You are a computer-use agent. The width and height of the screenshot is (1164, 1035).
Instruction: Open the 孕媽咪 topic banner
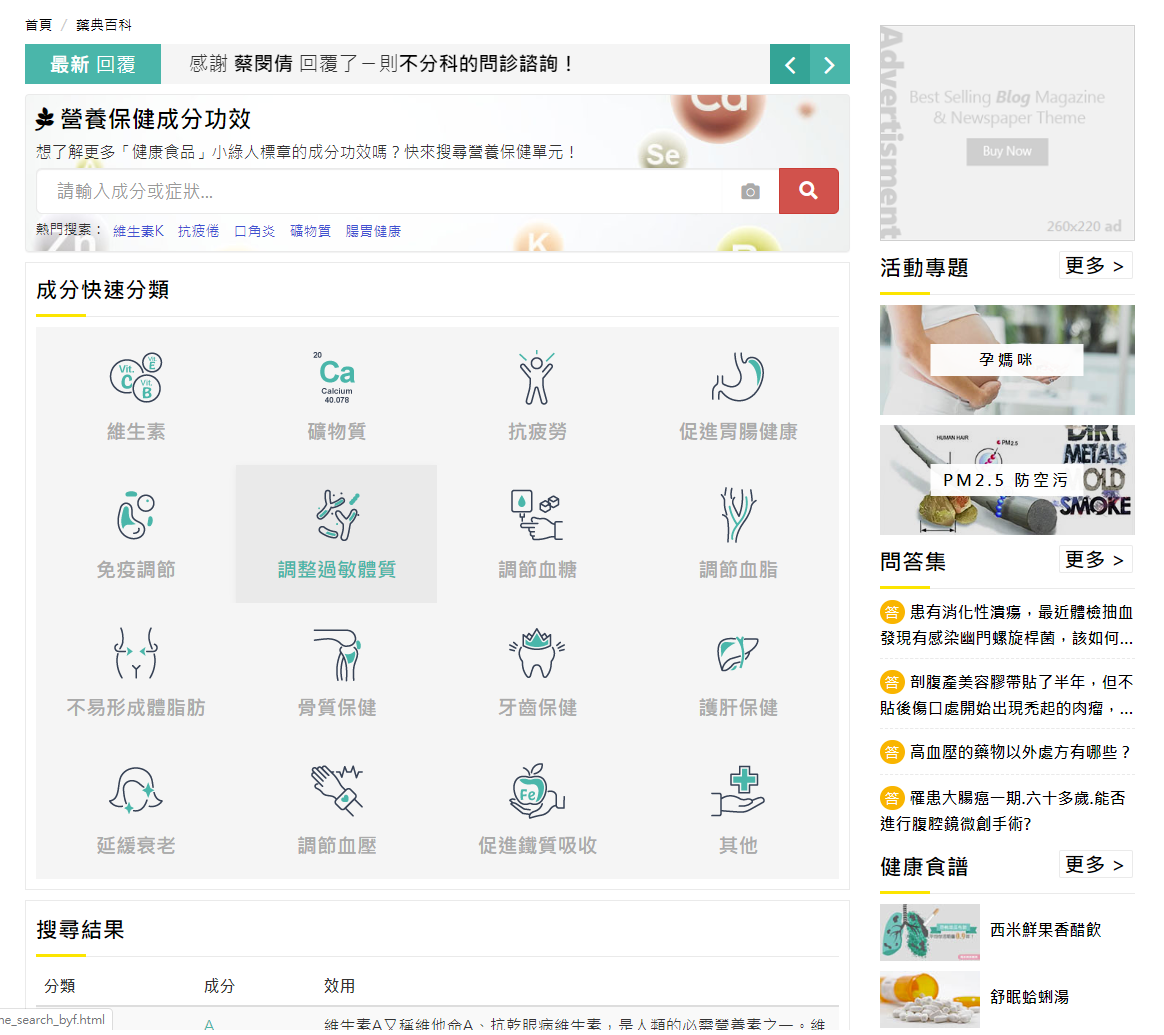pos(1007,360)
